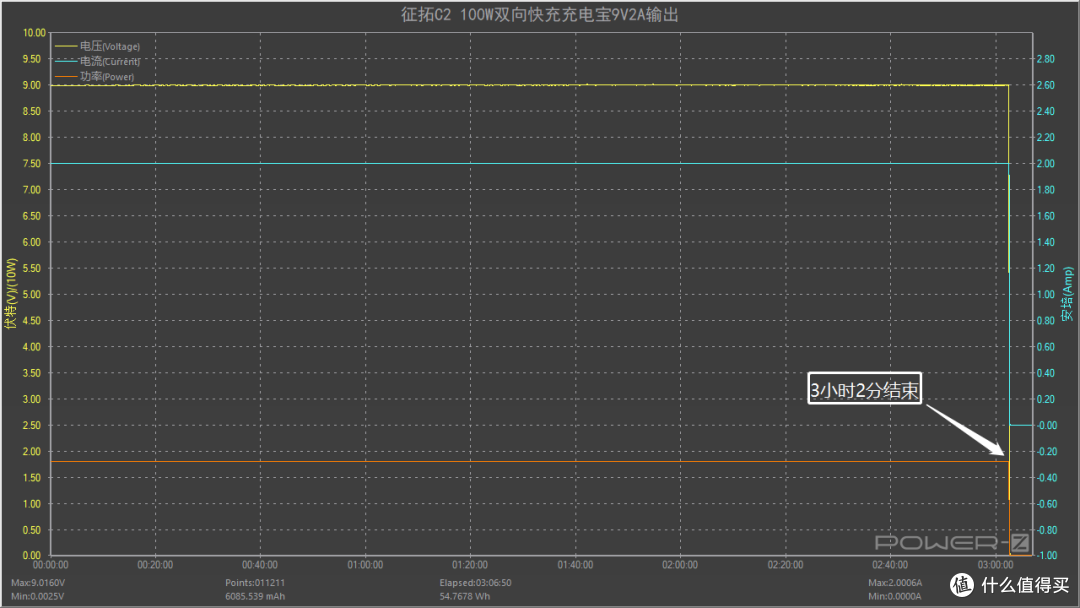The height and width of the screenshot is (608, 1080).
Task: Click the 2.80 tick on the current axis
Action: coord(1046,59)
